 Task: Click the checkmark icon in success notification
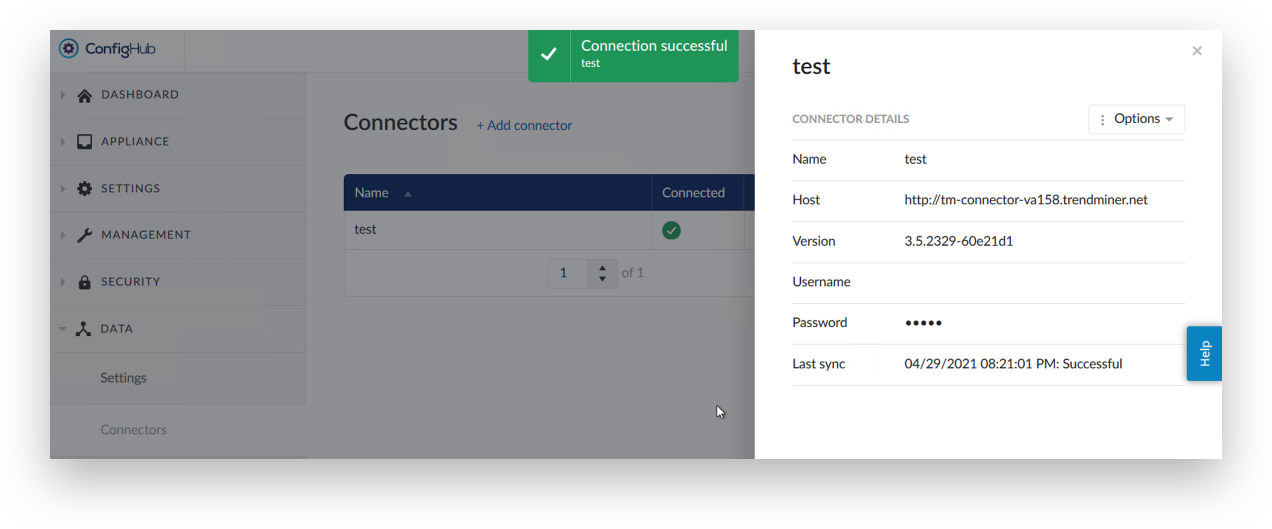click(x=549, y=55)
